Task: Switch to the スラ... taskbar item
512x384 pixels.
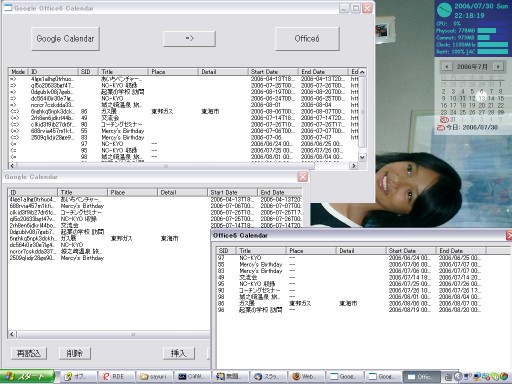Action: (269, 377)
